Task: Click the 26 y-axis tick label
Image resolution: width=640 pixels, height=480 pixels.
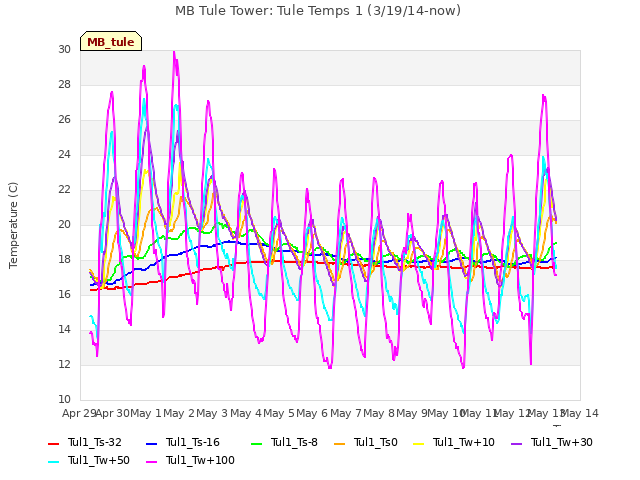Action: 64,120
